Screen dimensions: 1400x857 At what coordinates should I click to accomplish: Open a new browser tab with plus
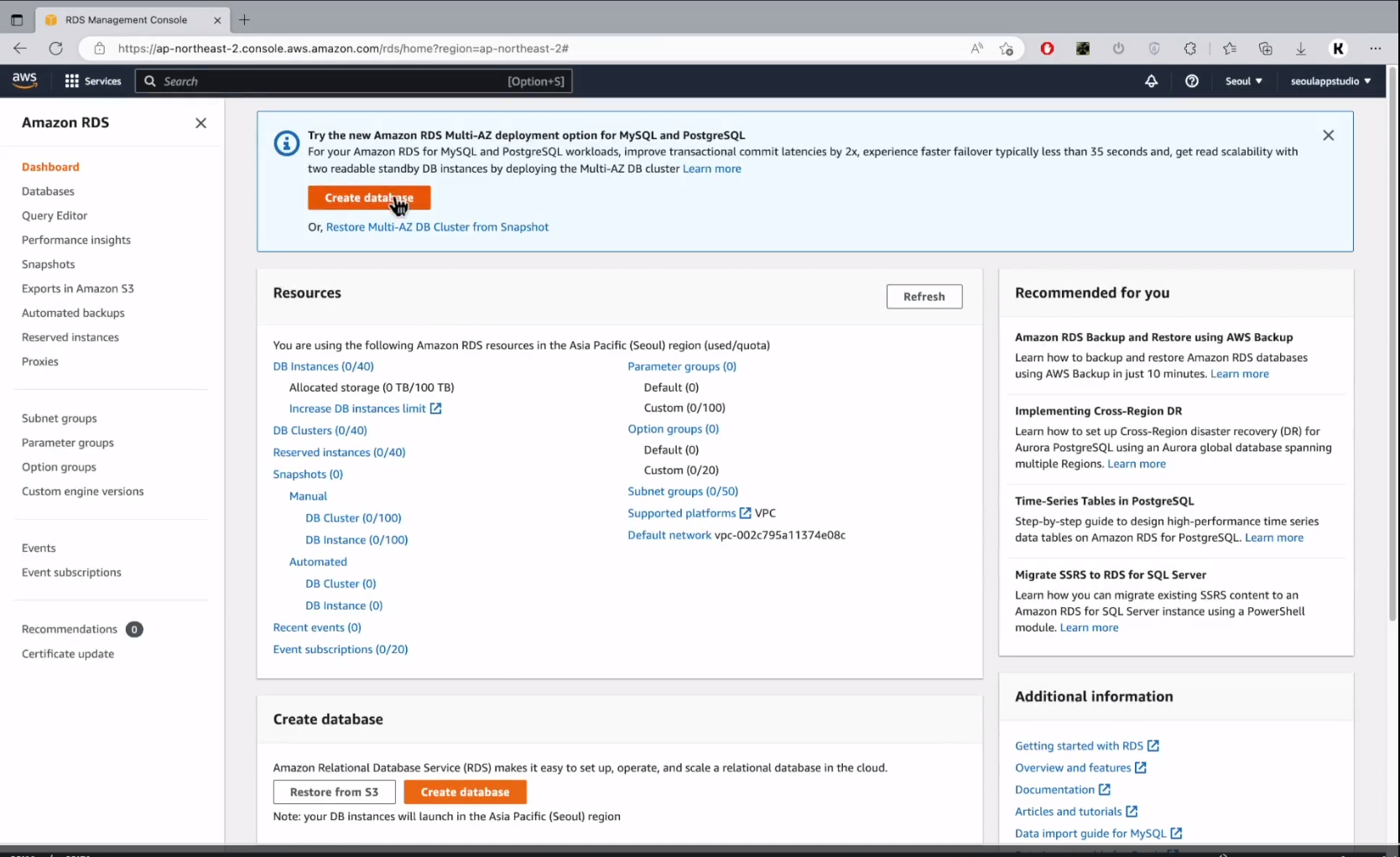(244, 19)
